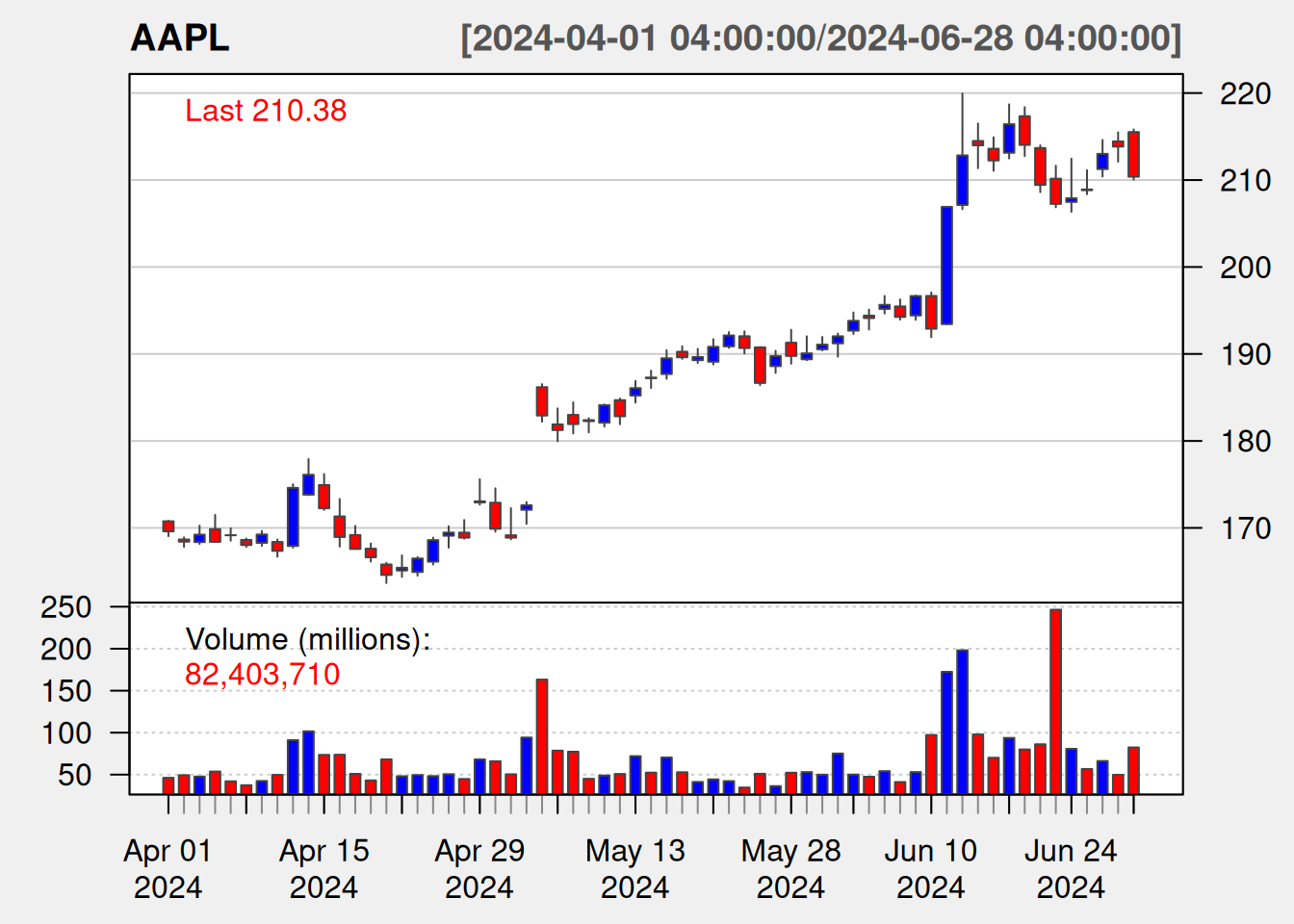Click the Apr 29 2024 date label
This screenshot has width=1294, height=924.
479,868
